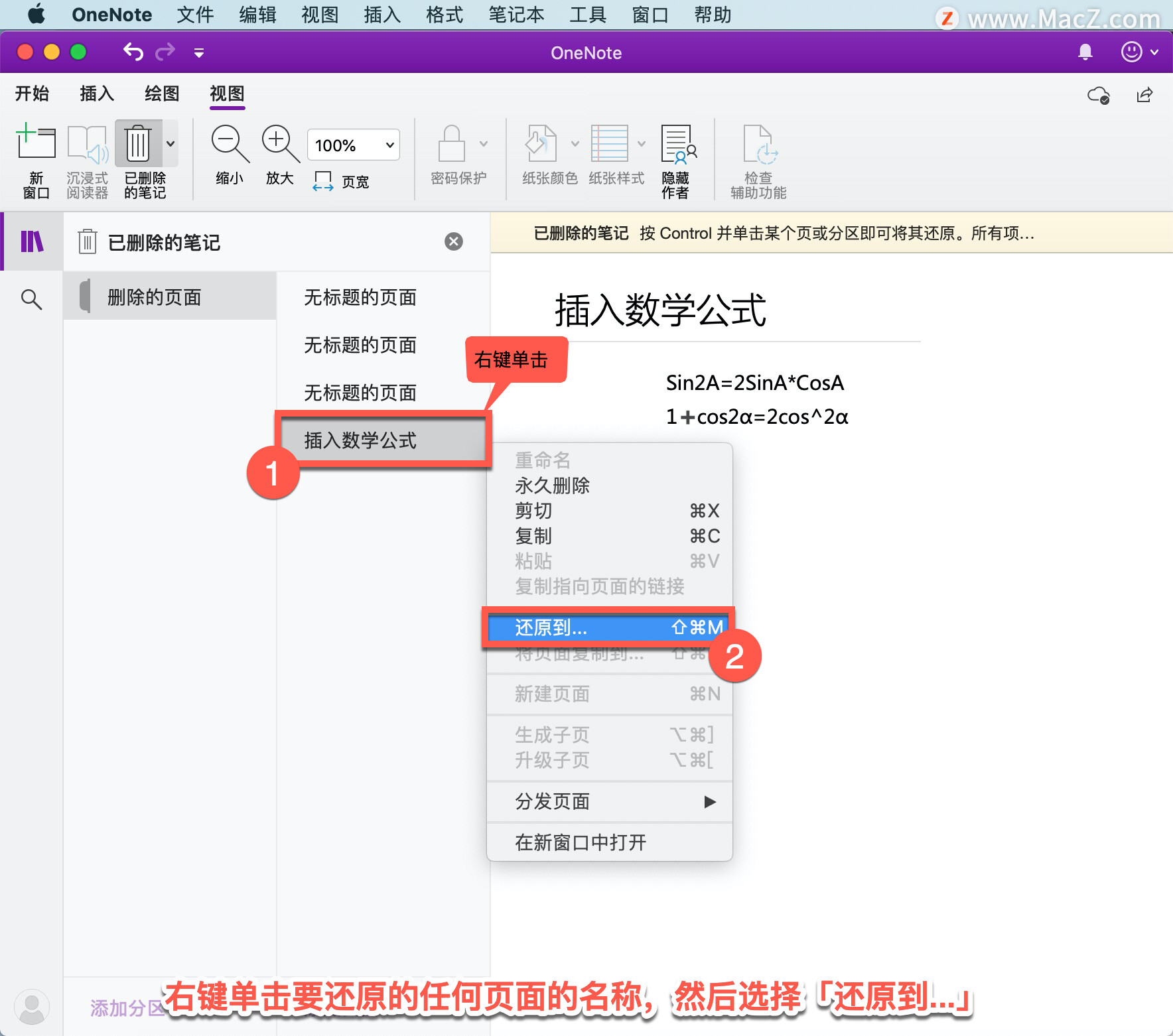Choose Open in New Window (在新窗口中打开)
Viewport: 1173px width, 1036px height.
(x=610, y=842)
